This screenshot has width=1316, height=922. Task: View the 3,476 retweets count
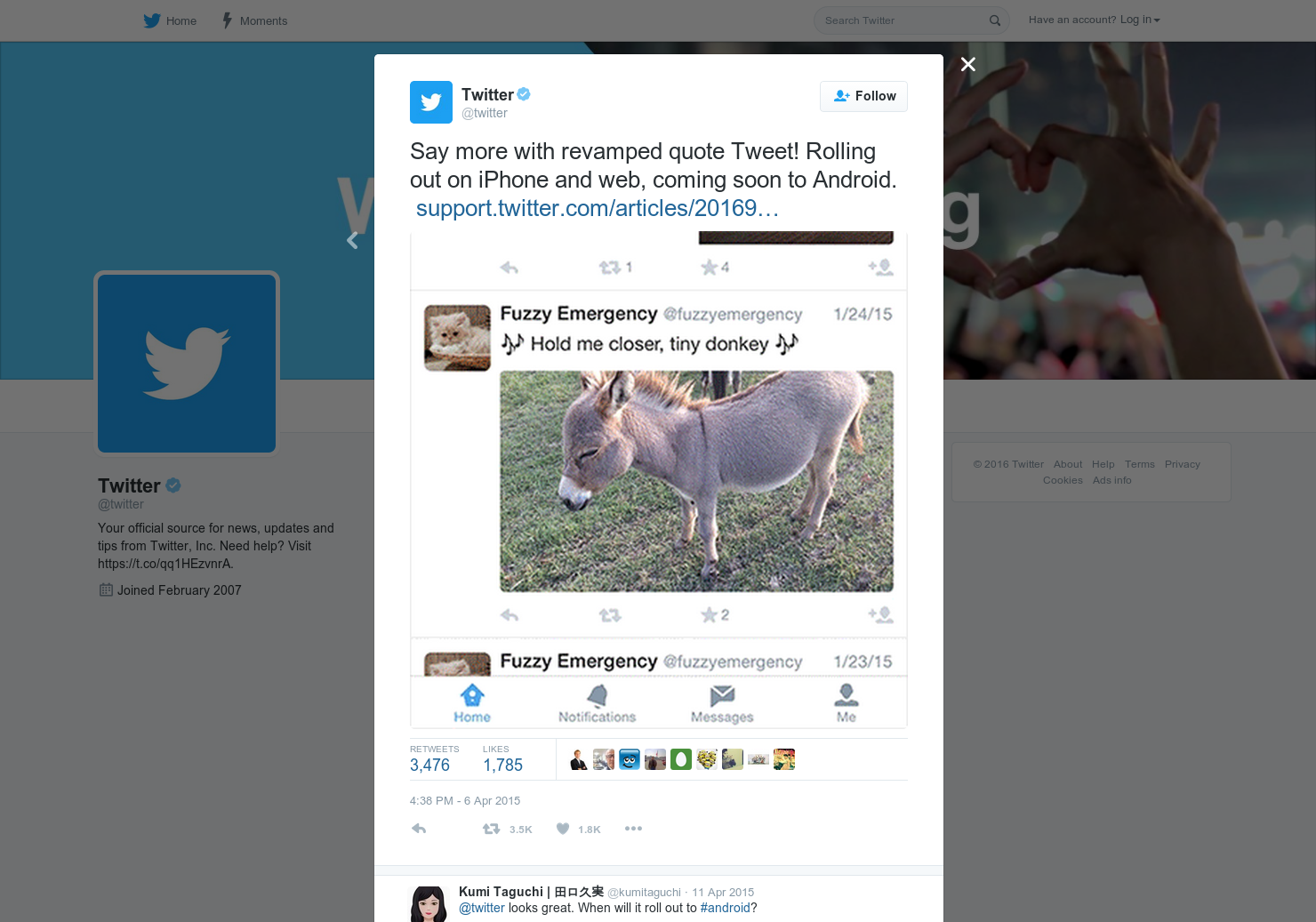pos(430,765)
